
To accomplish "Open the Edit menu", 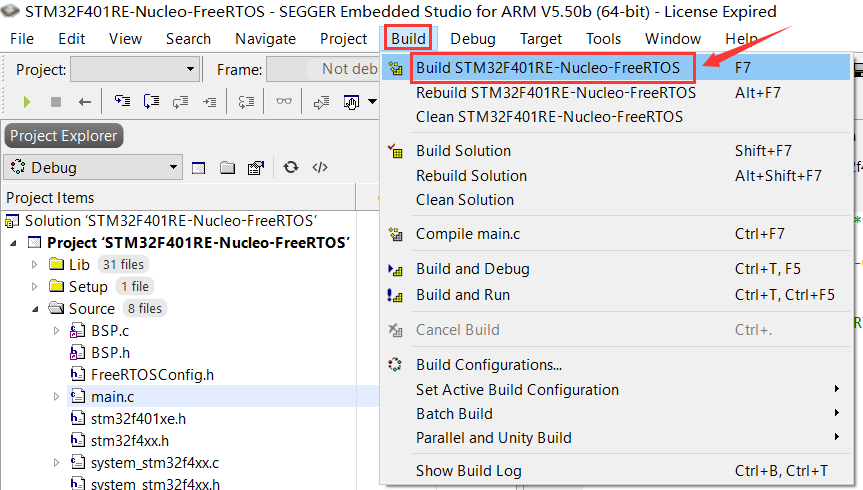I will (x=72, y=39).
